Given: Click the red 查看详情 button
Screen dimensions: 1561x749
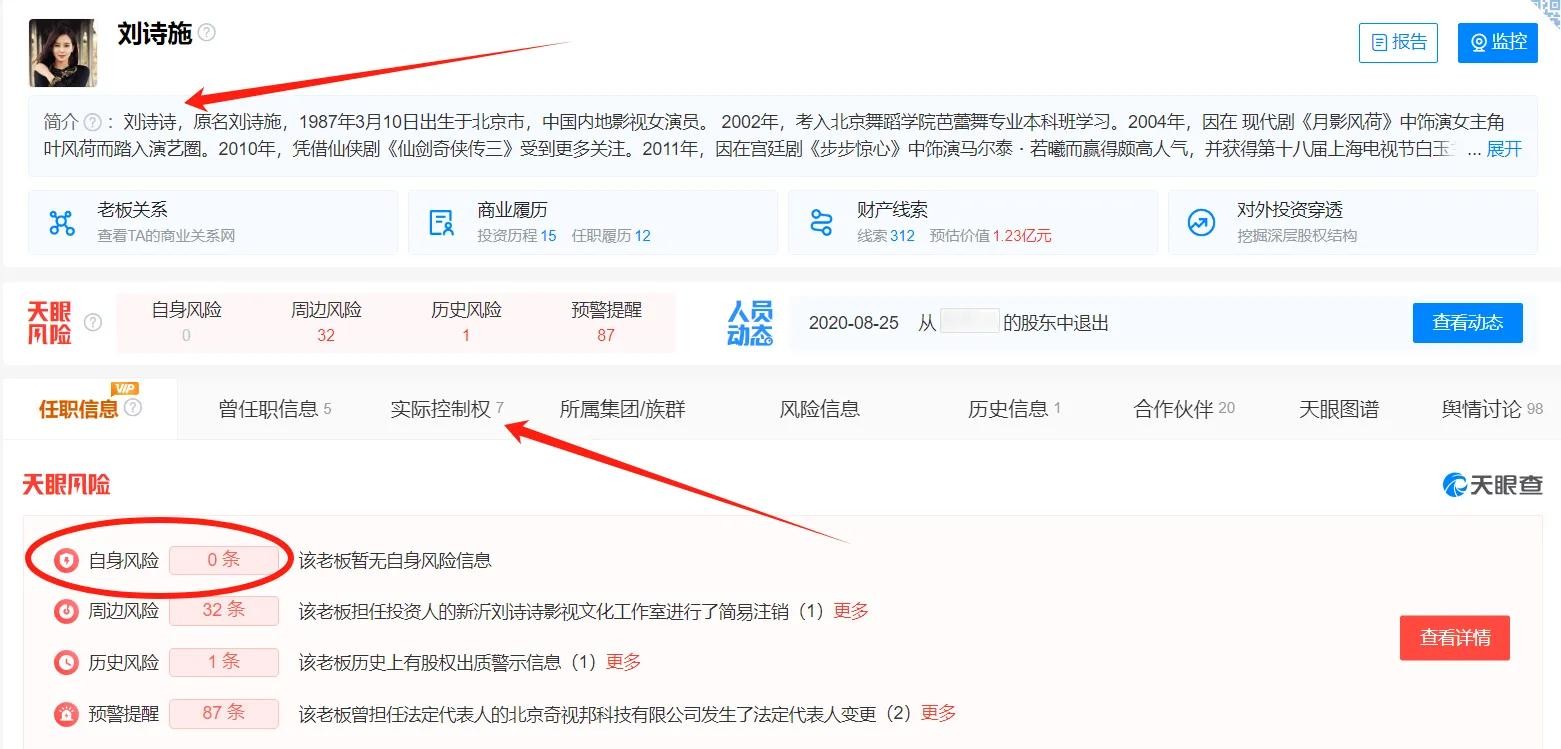Looking at the screenshot, I should coord(1455,637).
